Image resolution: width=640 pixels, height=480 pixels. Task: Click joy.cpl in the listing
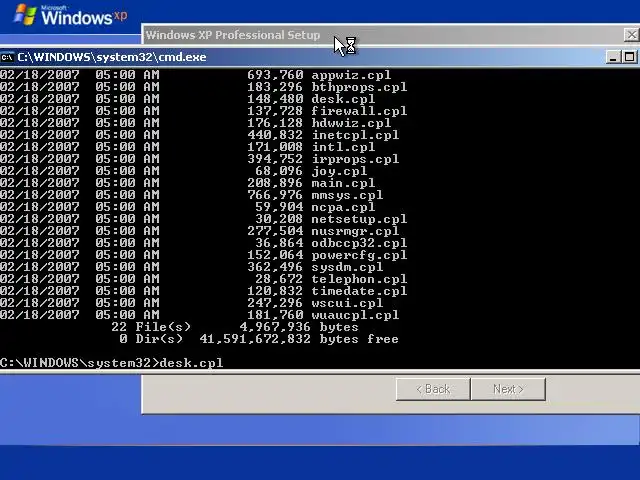339,171
